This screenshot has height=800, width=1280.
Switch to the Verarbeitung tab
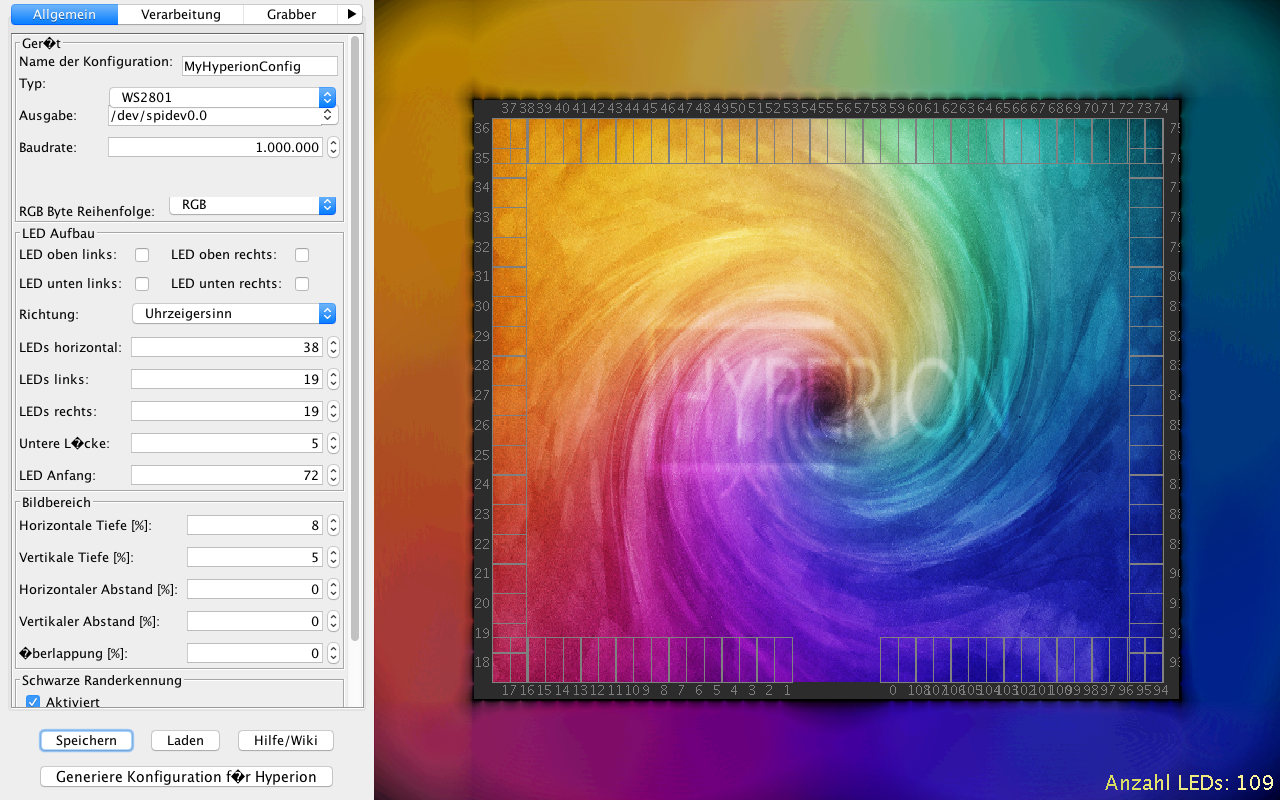coord(181,14)
